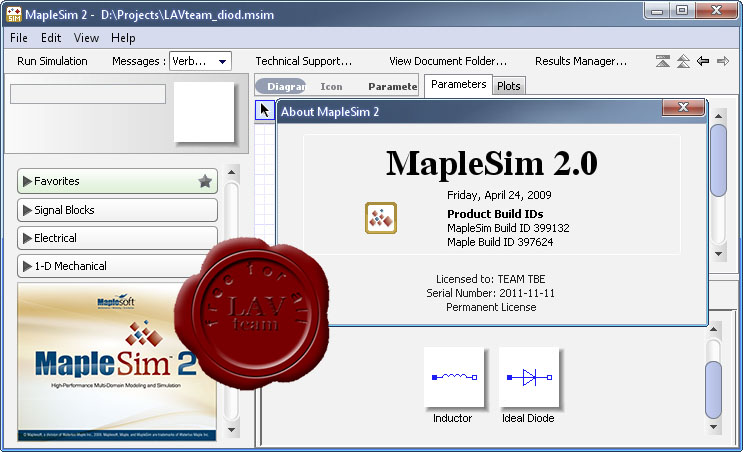The width and height of the screenshot is (743, 452).
Task: Click the white preview thumbnail box
Action: 204,112
